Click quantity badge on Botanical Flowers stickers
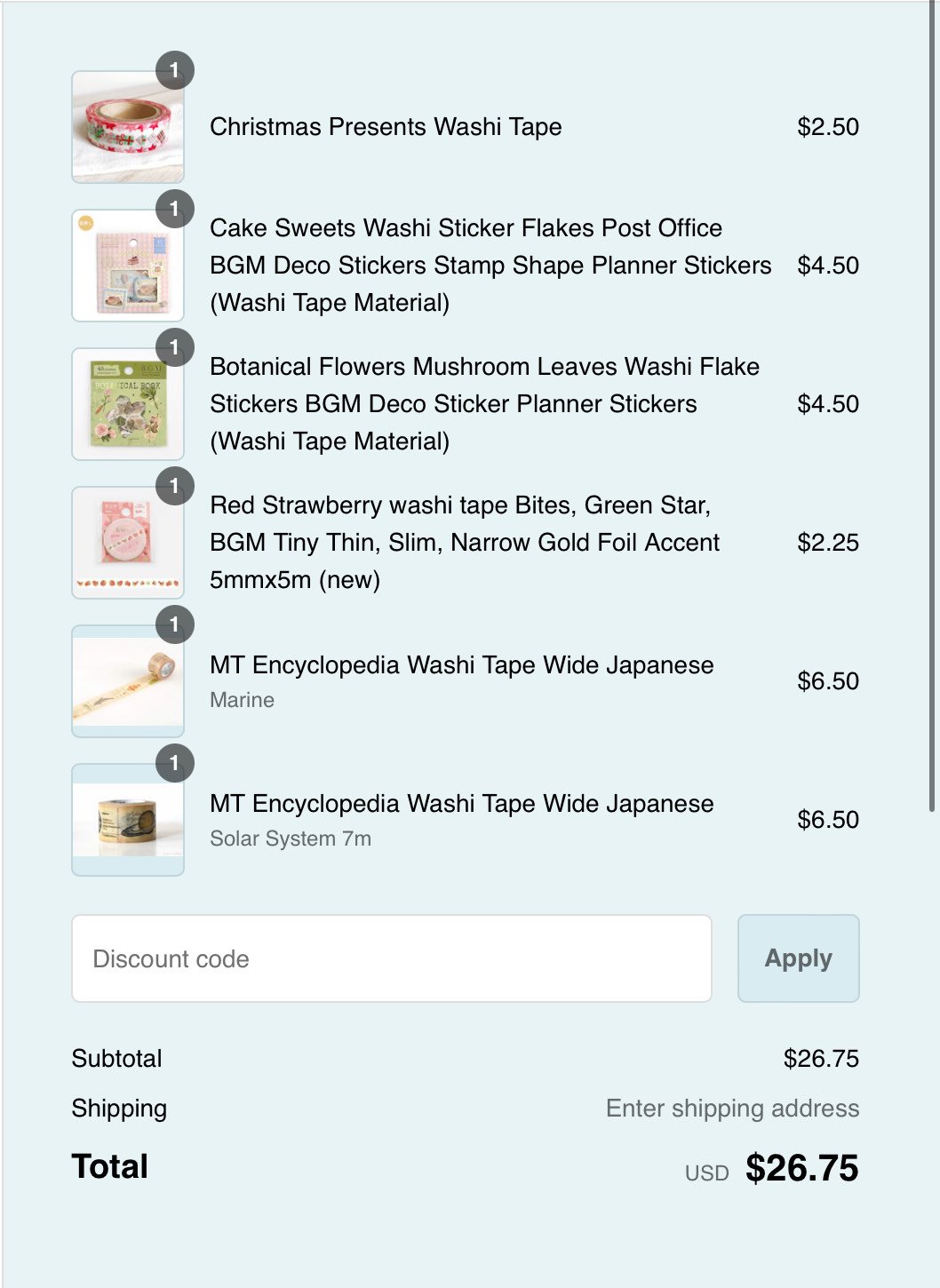 point(175,347)
